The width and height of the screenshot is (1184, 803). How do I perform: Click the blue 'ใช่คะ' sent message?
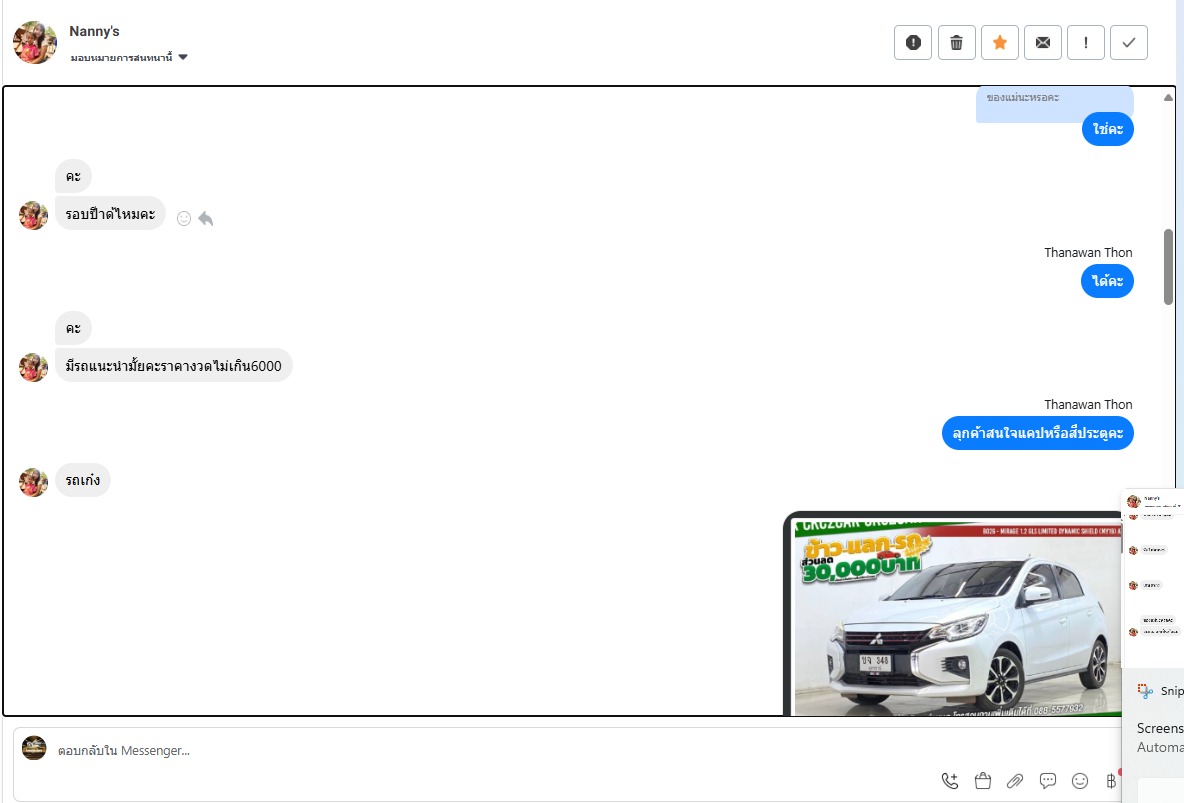pyautogui.click(x=1108, y=129)
